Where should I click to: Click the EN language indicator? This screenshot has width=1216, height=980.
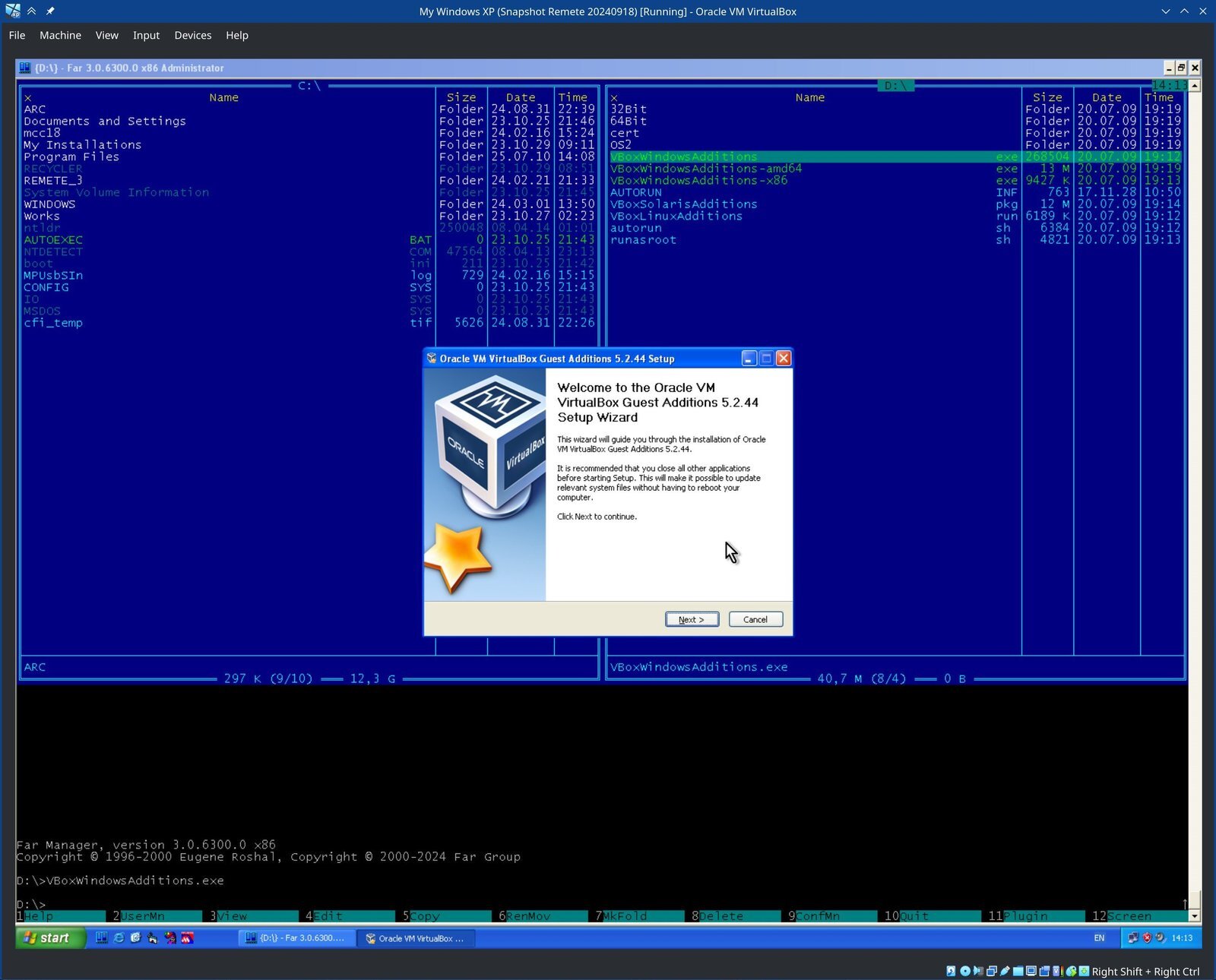tap(1099, 938)
